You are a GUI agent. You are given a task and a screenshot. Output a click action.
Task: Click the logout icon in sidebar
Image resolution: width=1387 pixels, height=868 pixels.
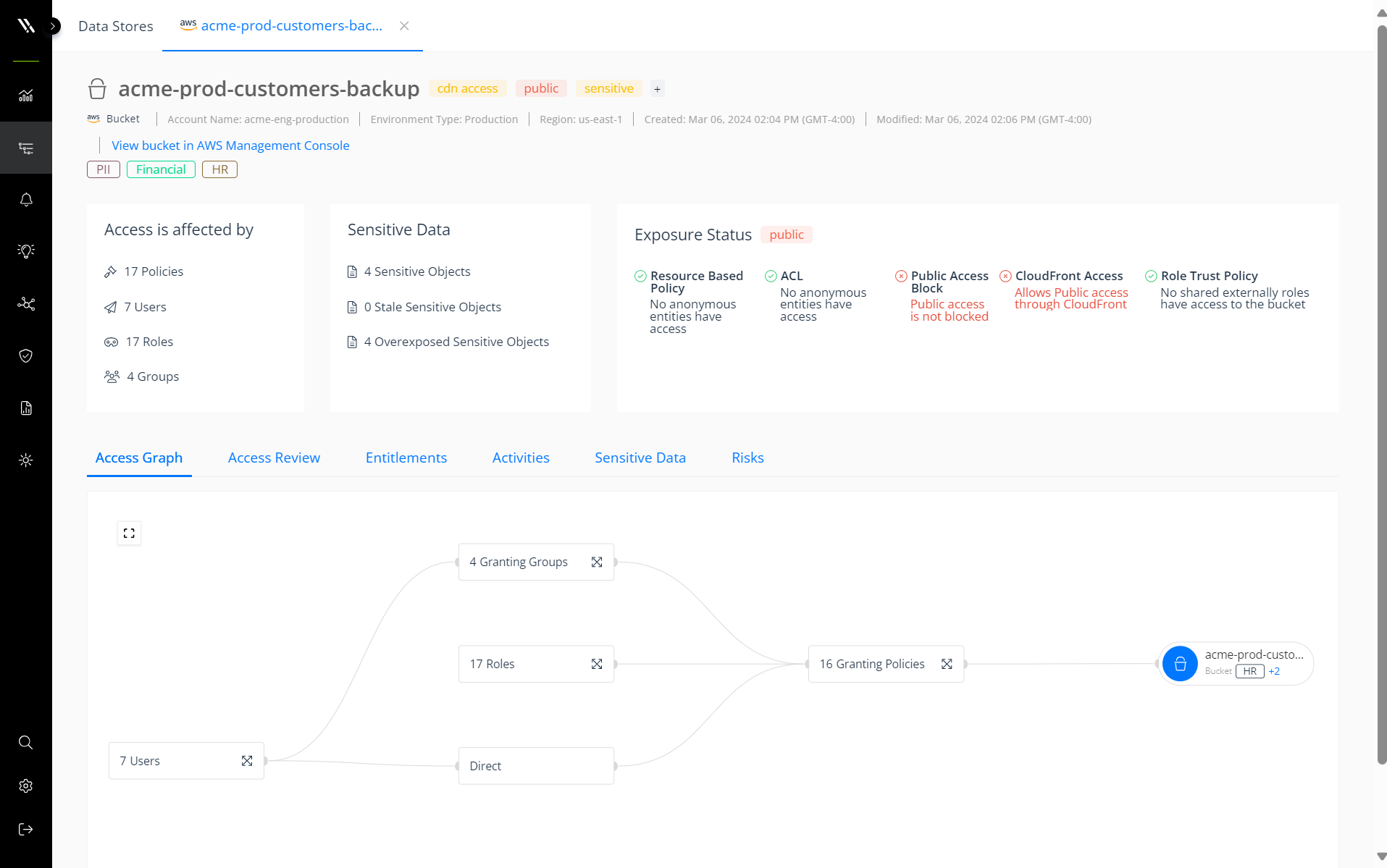[x=26, y=829]
